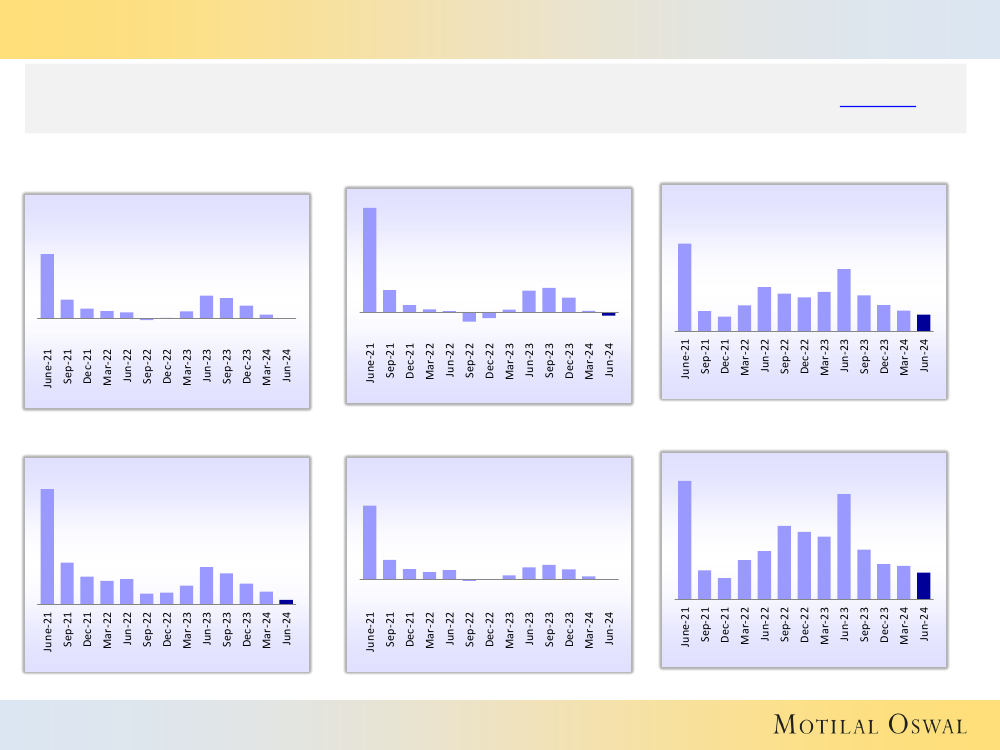Click Dec-22 axis label in bottom-middle chart

[489, 630]
